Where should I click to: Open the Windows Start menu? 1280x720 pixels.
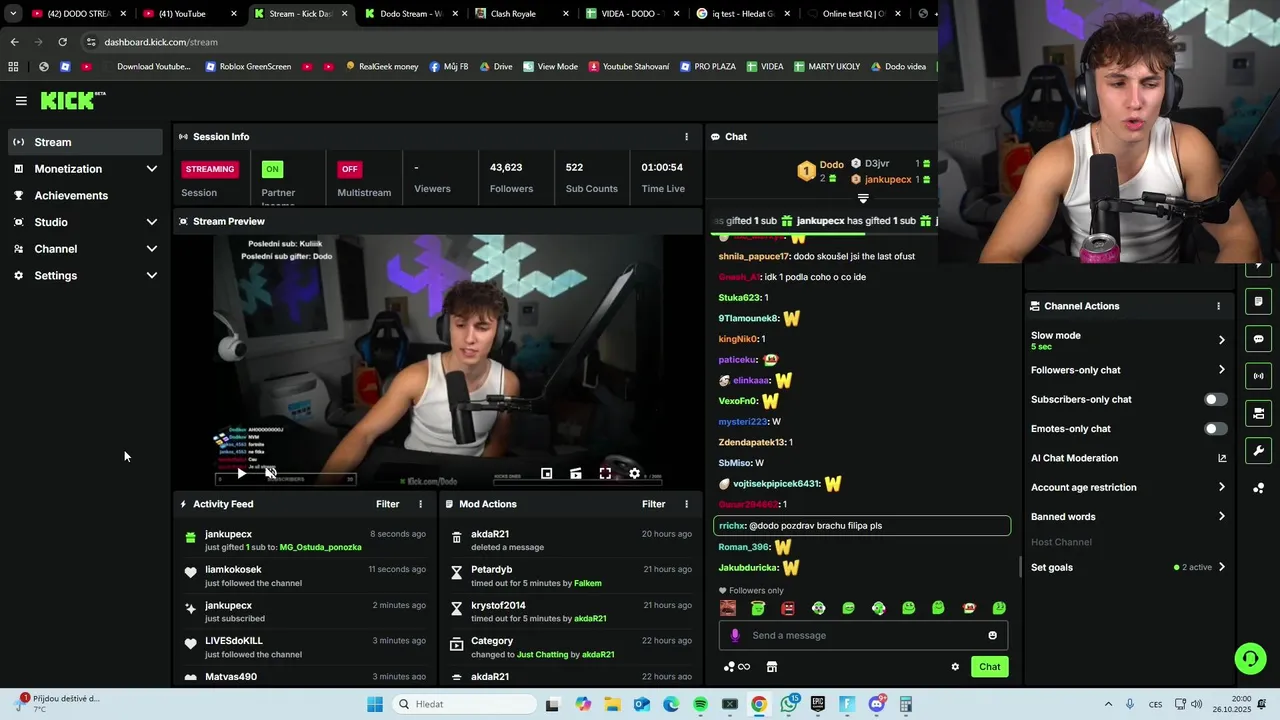375,704
